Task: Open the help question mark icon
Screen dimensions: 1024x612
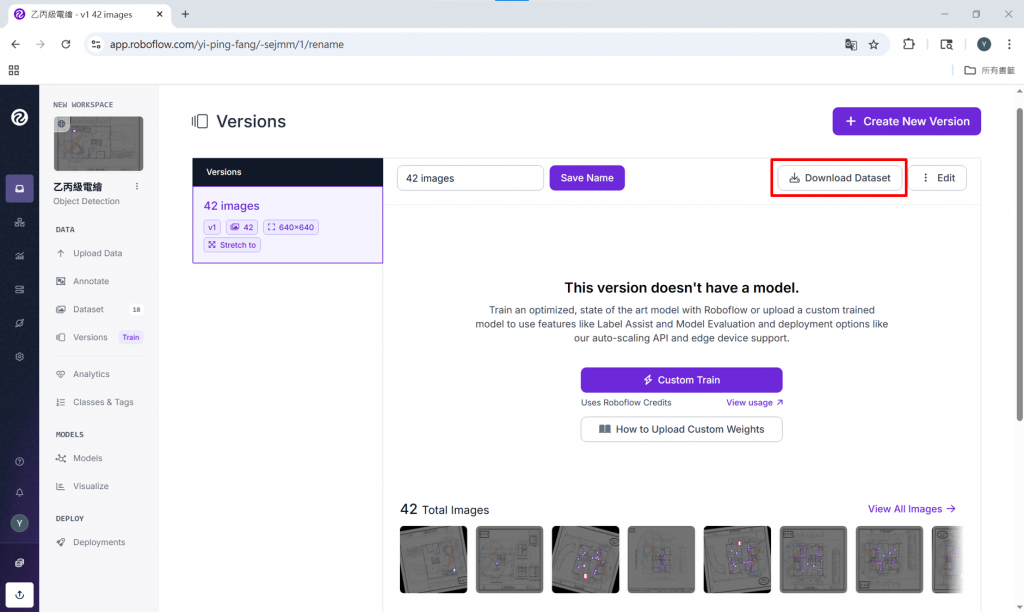Action: 20,462
